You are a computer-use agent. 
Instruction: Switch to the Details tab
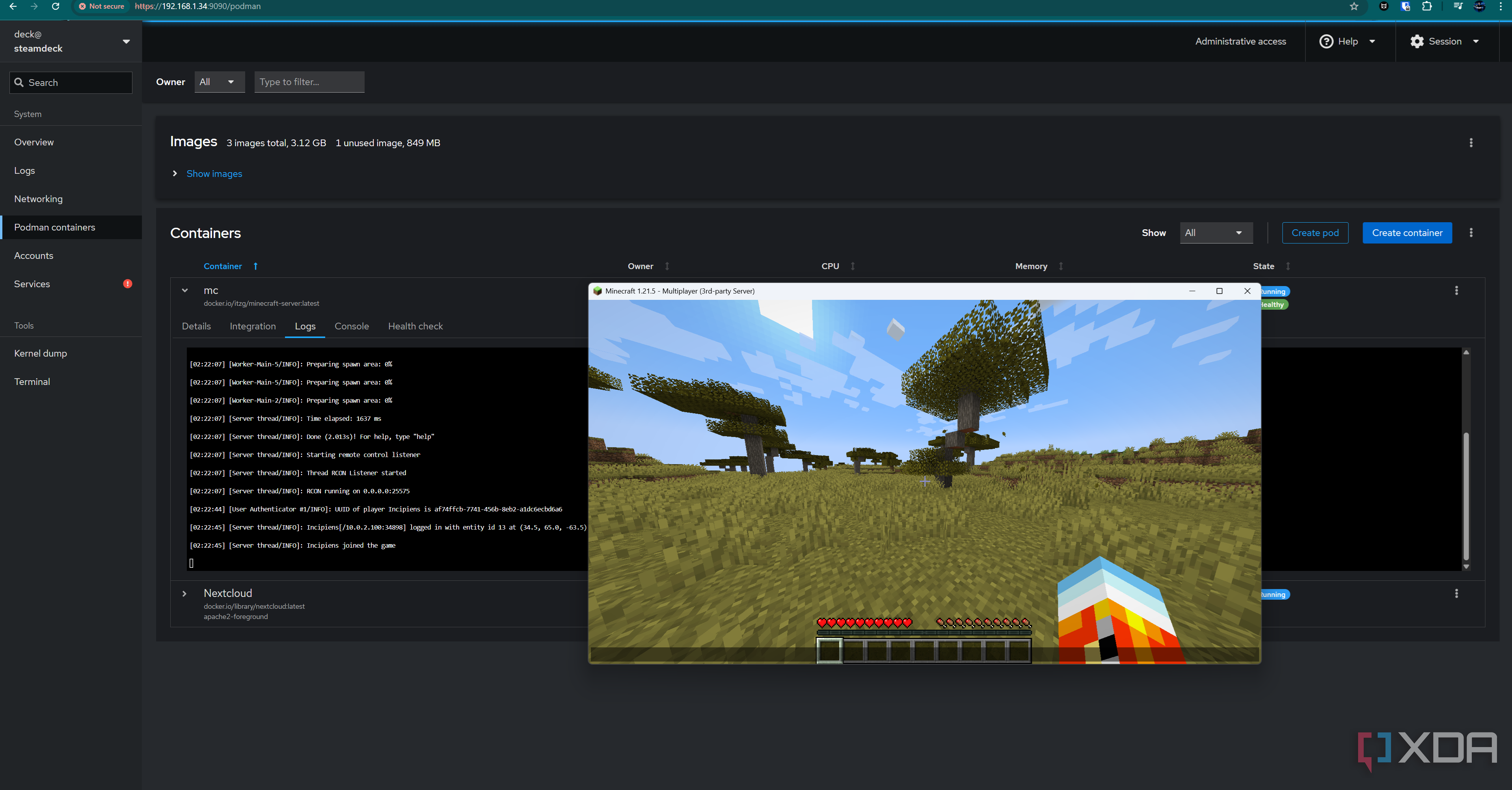(196, 326)
